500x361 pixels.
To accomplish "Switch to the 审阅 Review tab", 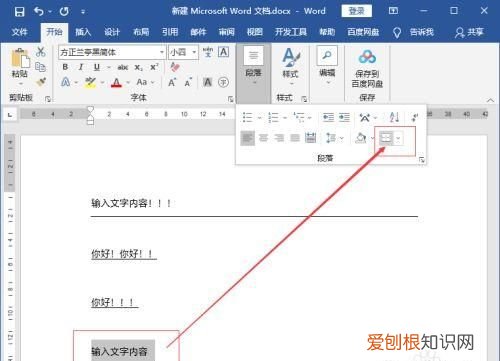I will tap(227, 32).
